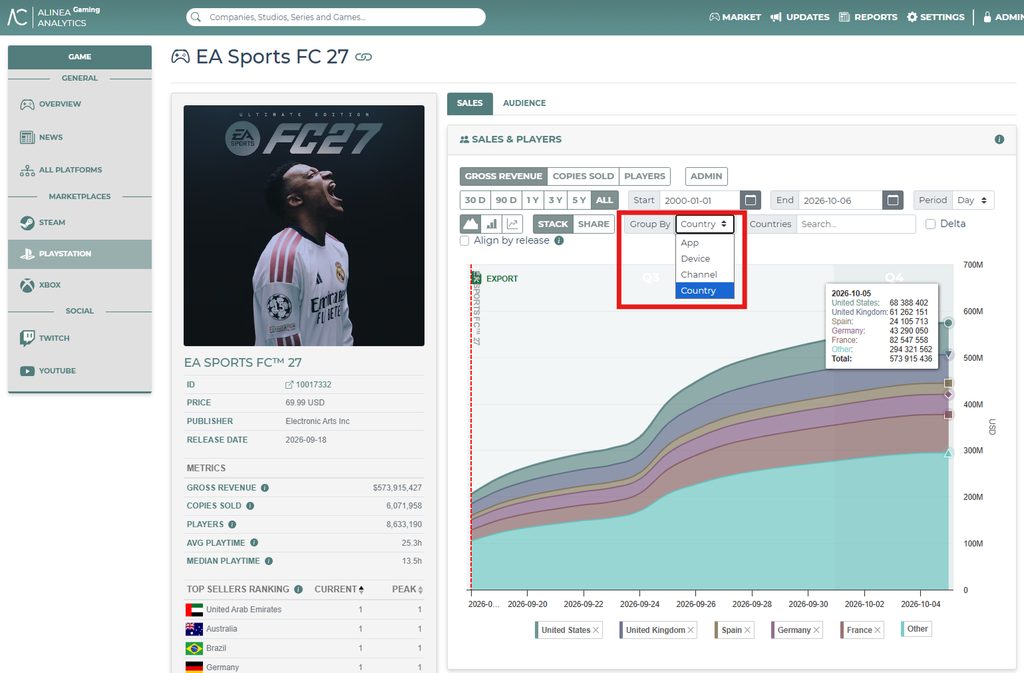The width and height of the screenshot is (1024, 673).
Task: Click the ADMIN button in the chart
Action: (706, 176)
